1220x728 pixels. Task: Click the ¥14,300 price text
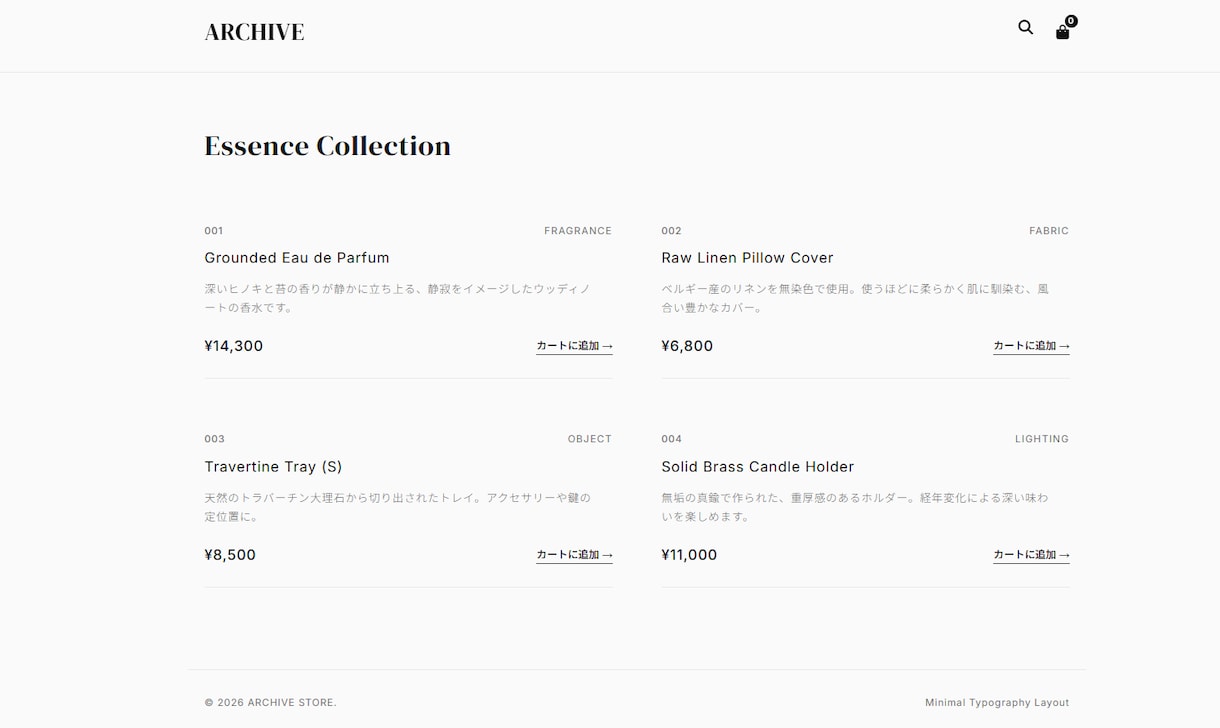(234, 346)
